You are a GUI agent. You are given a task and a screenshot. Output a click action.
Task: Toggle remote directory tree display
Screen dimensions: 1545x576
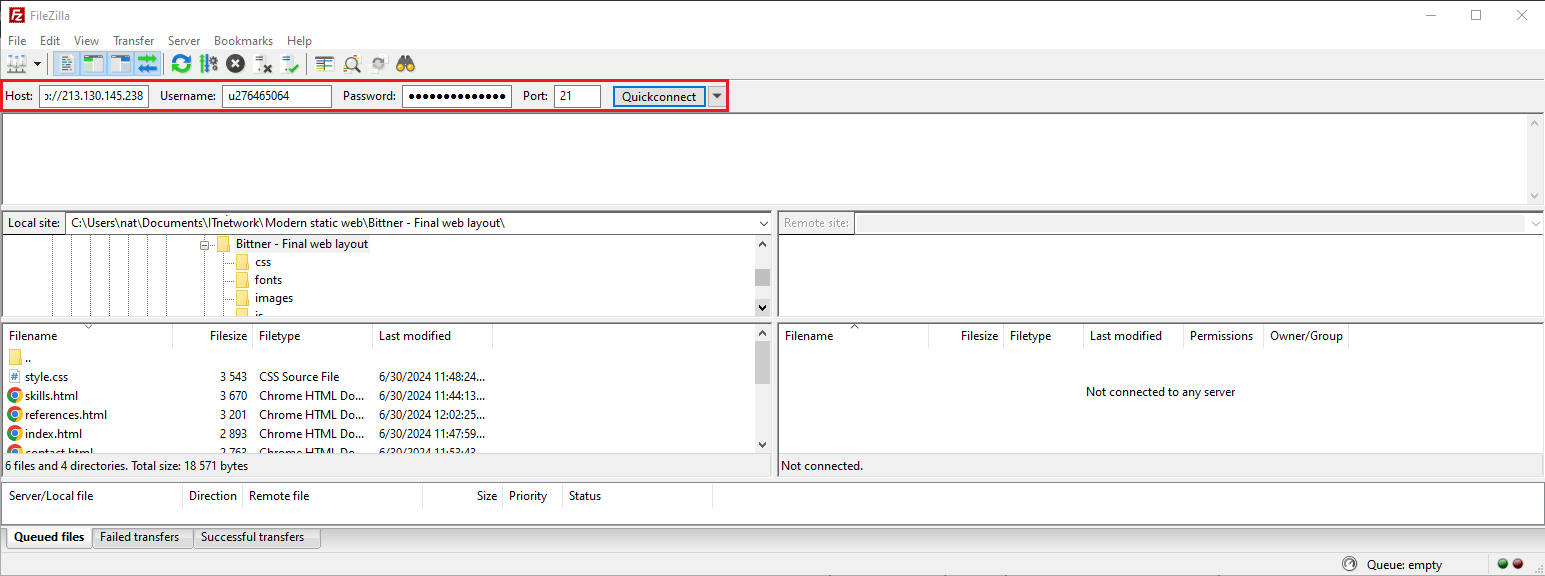point(120,64)
